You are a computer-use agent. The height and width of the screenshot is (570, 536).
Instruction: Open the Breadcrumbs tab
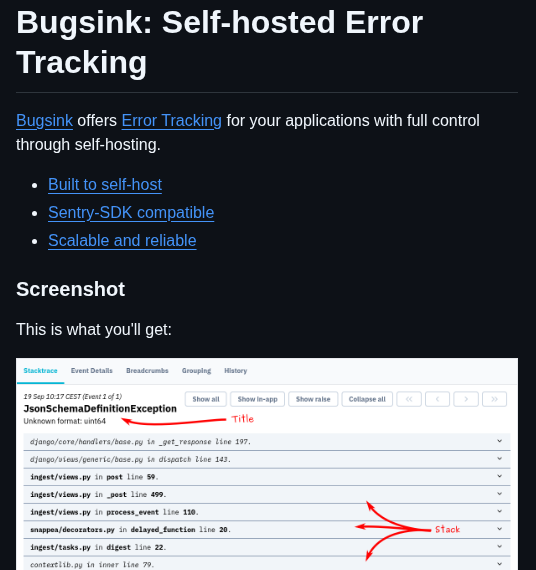pos(147,371)
